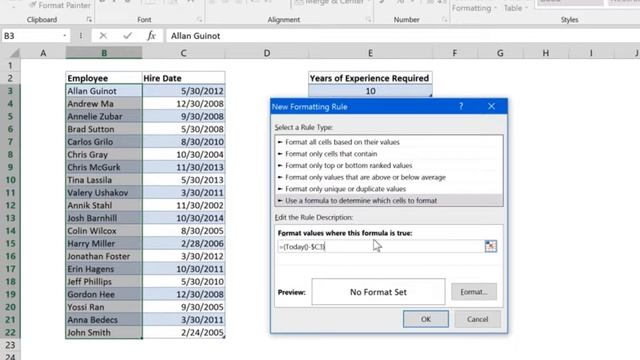The image size is (640, 360).
Task: Open Font group dialog launcher
Action: tap(199, 20)
